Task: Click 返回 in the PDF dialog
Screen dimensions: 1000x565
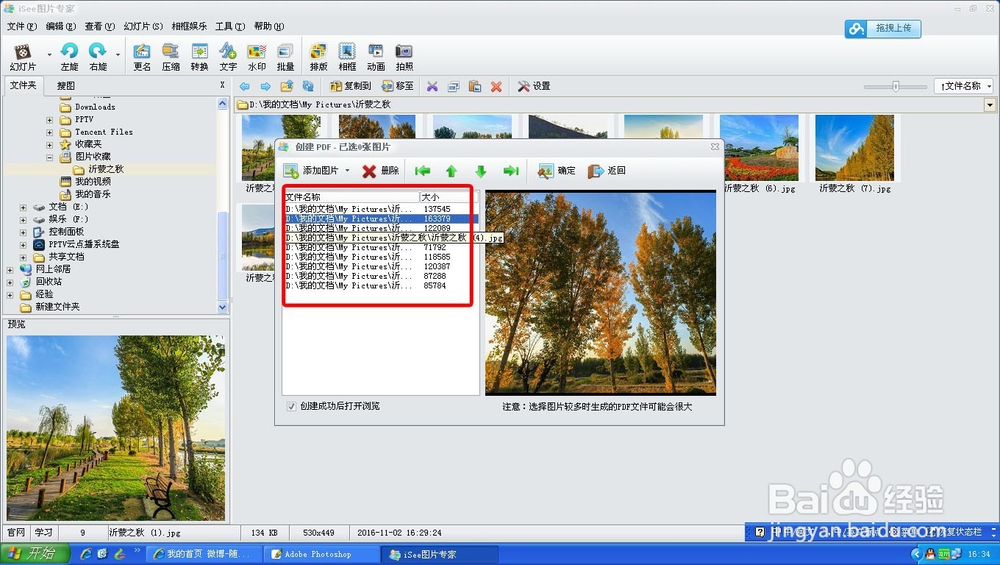Action: (607, 170)
